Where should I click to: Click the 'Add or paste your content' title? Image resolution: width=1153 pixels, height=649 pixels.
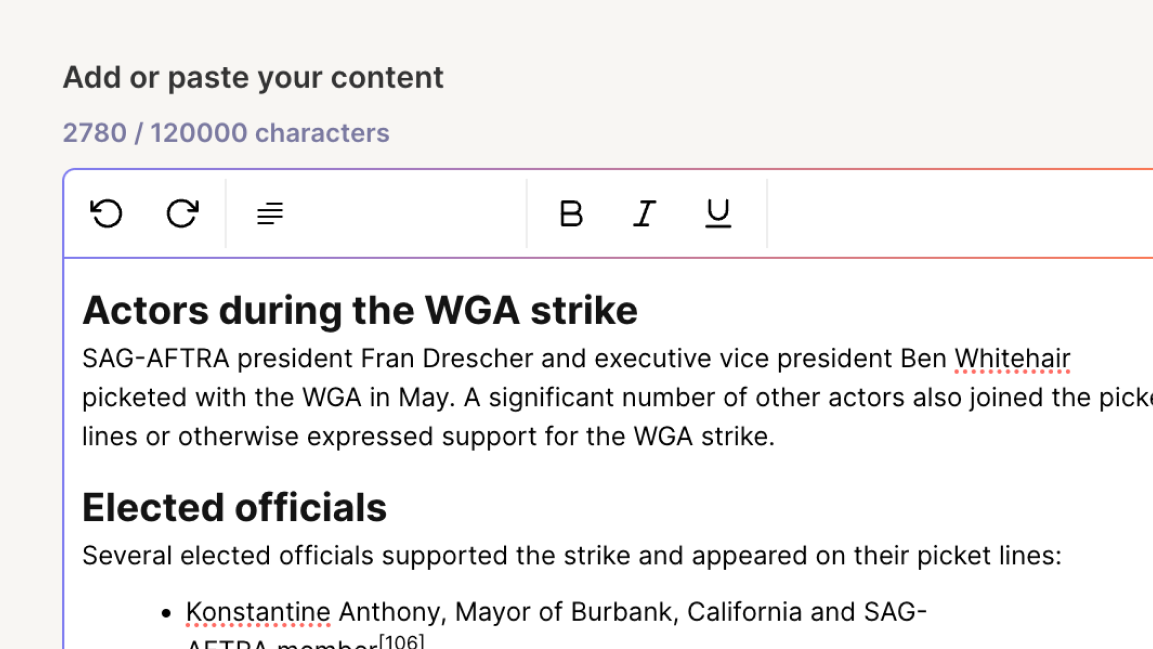point(253,78)
